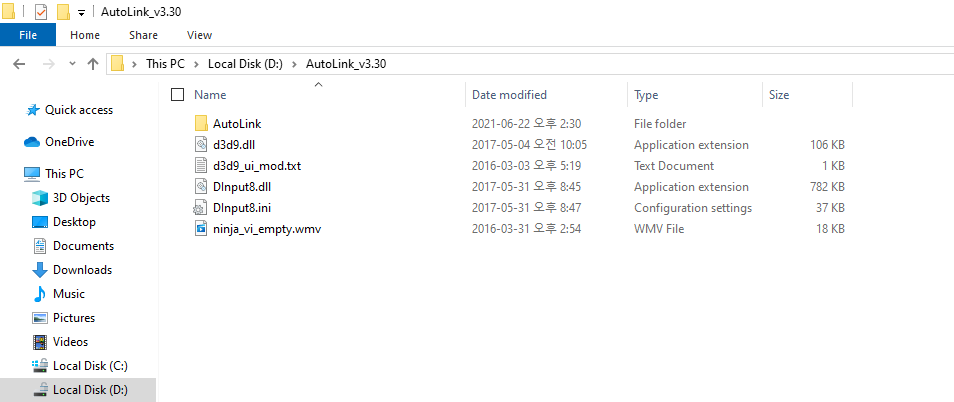Toggle the select-all checkbox beside Name
This screenshot has height=402, width=954.
[x=178, y=95]
